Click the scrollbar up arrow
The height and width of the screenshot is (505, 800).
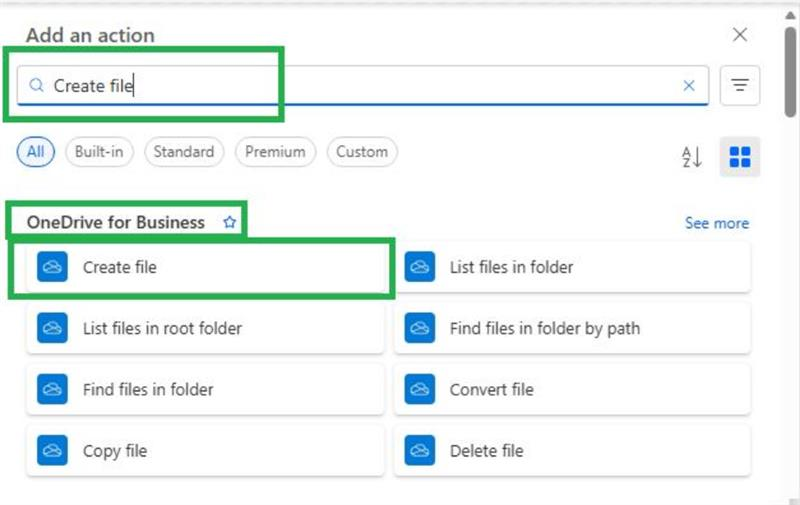(x=790, y=15)
